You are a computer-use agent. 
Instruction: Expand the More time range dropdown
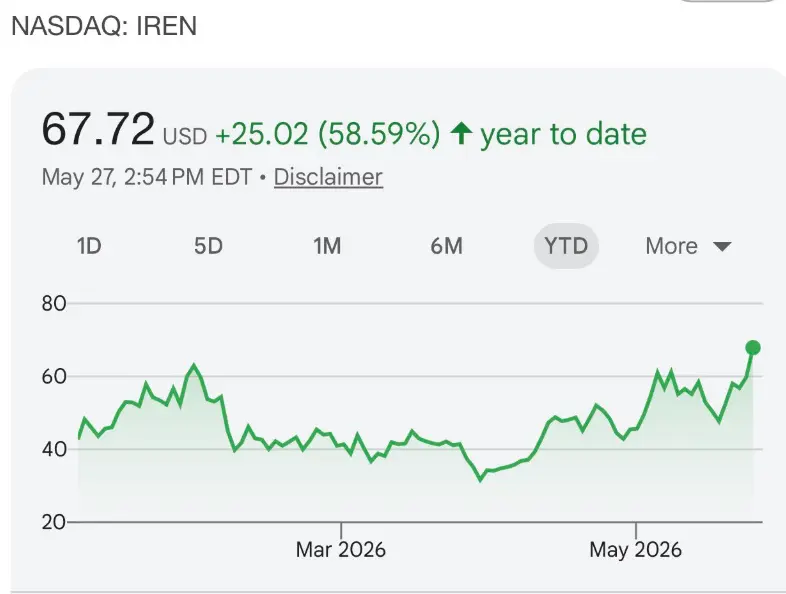click(688, 246)
